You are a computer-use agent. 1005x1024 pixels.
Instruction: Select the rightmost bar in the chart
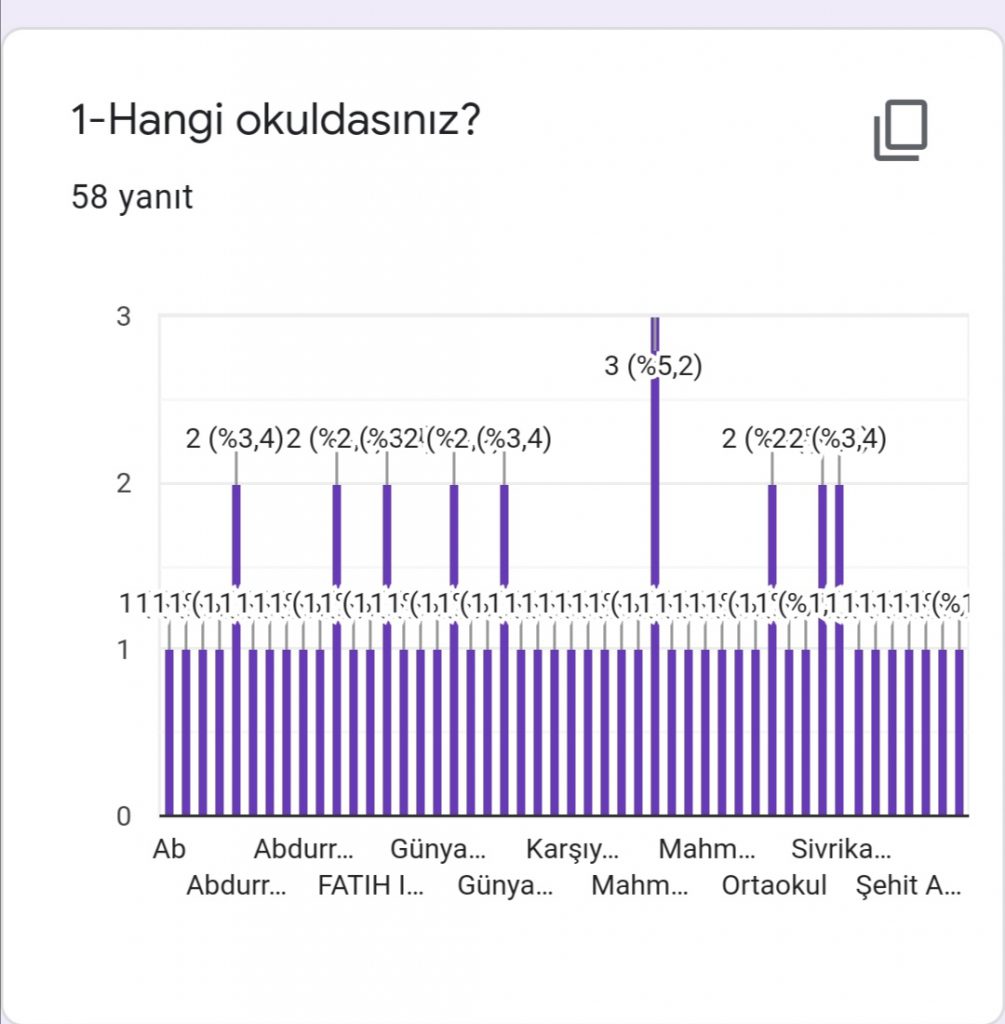click(x=960, y=732)
